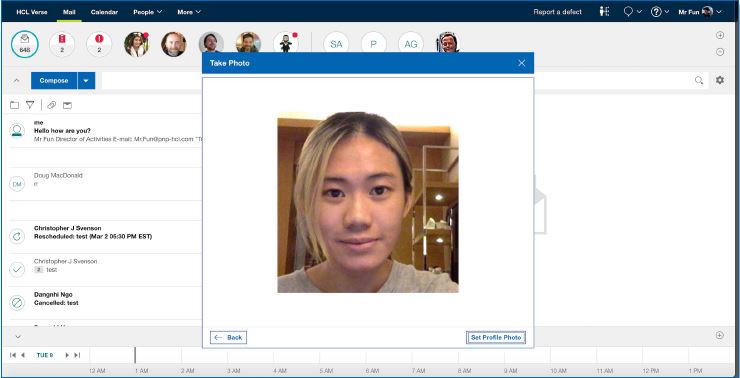Viewport: 740px width, 378px height.
Task: Click the Set Profile Photo button
Action: 496,337
